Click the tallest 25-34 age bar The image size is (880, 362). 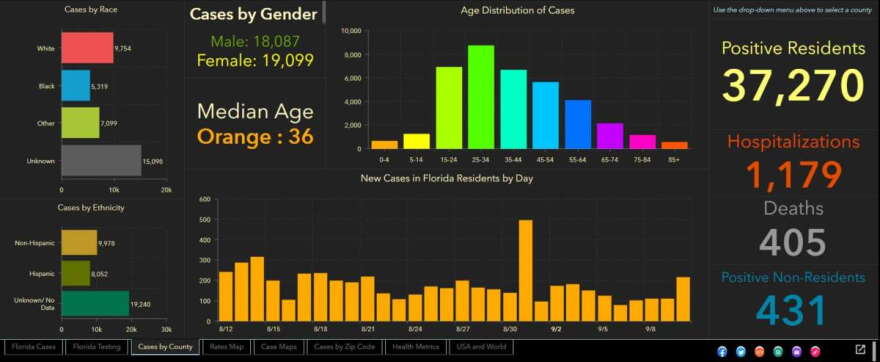pos(481,97)
